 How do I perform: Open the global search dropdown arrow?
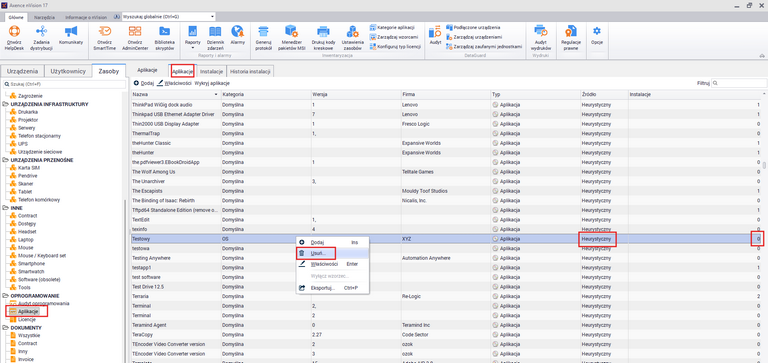(213, 17)
